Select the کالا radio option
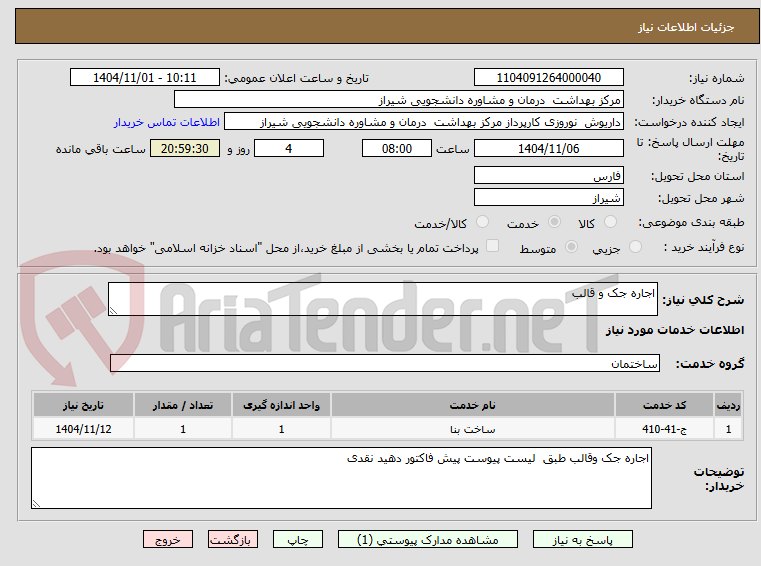This screenshot has height=566, width=761. pos(610,222)
